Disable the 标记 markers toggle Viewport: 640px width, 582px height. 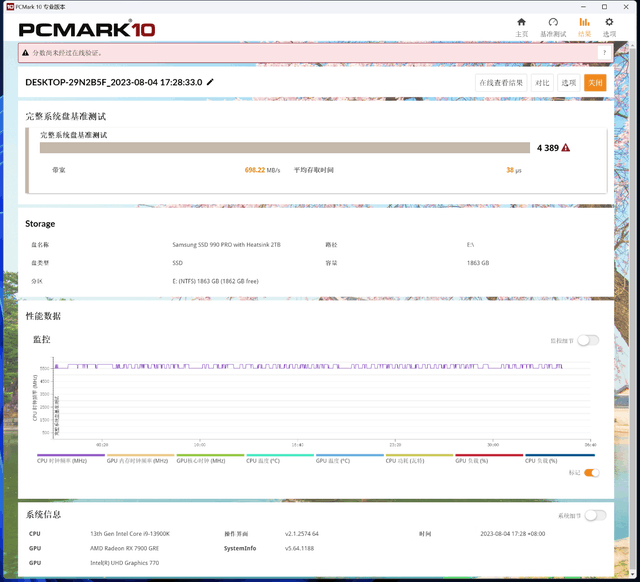pyautogui.click(x=591, y=472)
